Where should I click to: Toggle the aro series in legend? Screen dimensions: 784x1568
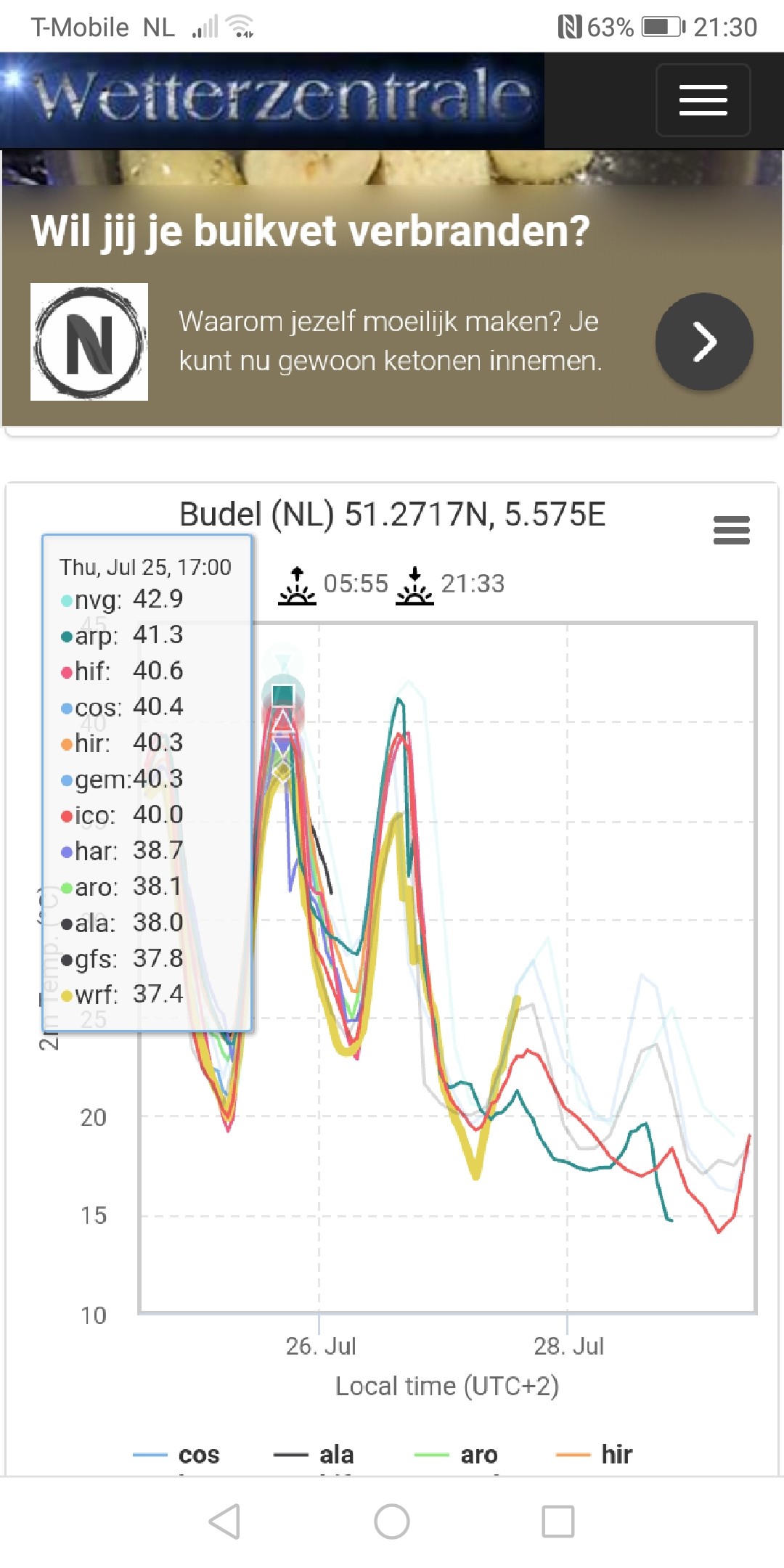tap(456, 1454)
